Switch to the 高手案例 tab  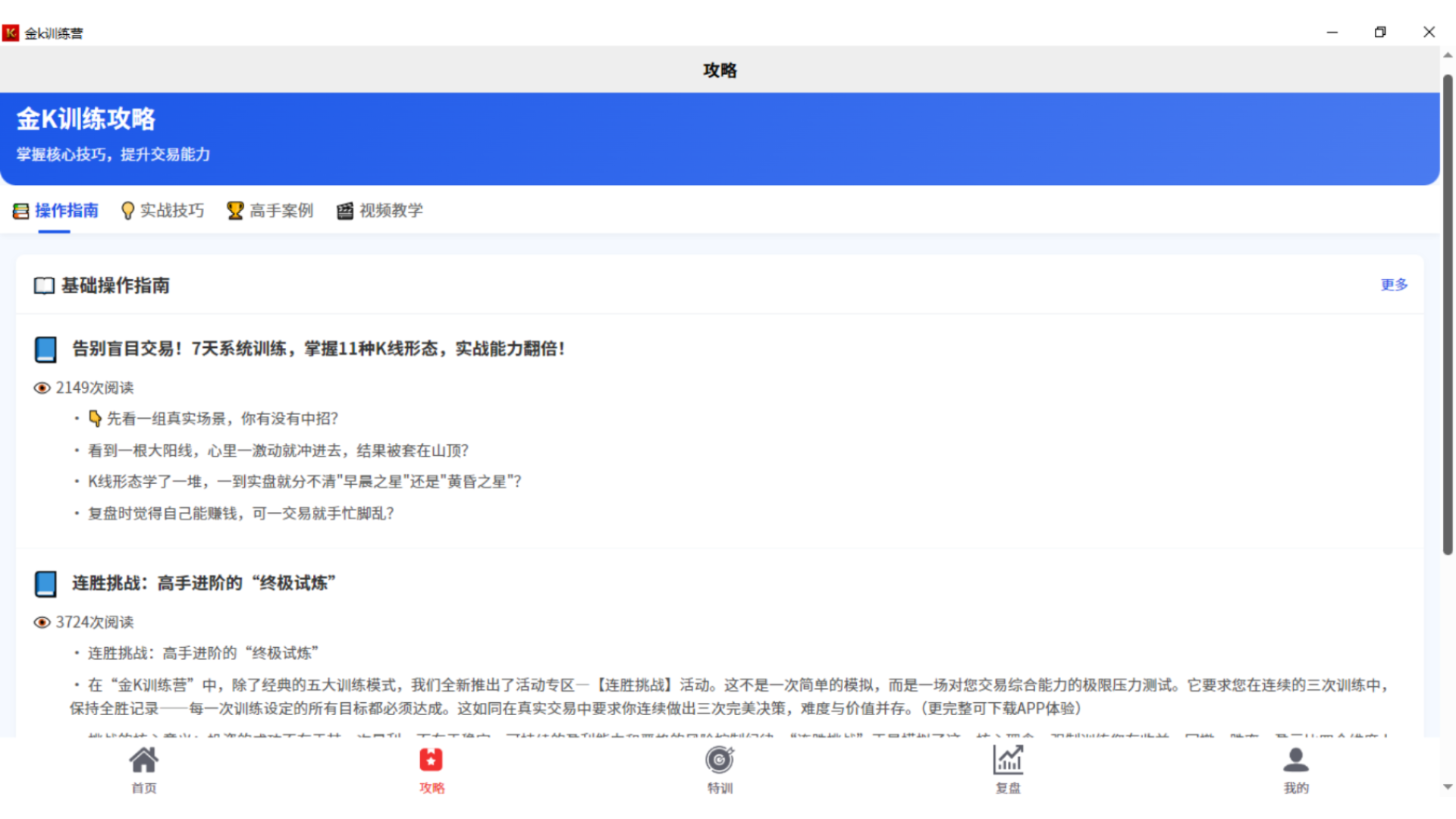(x=270, y=211)
